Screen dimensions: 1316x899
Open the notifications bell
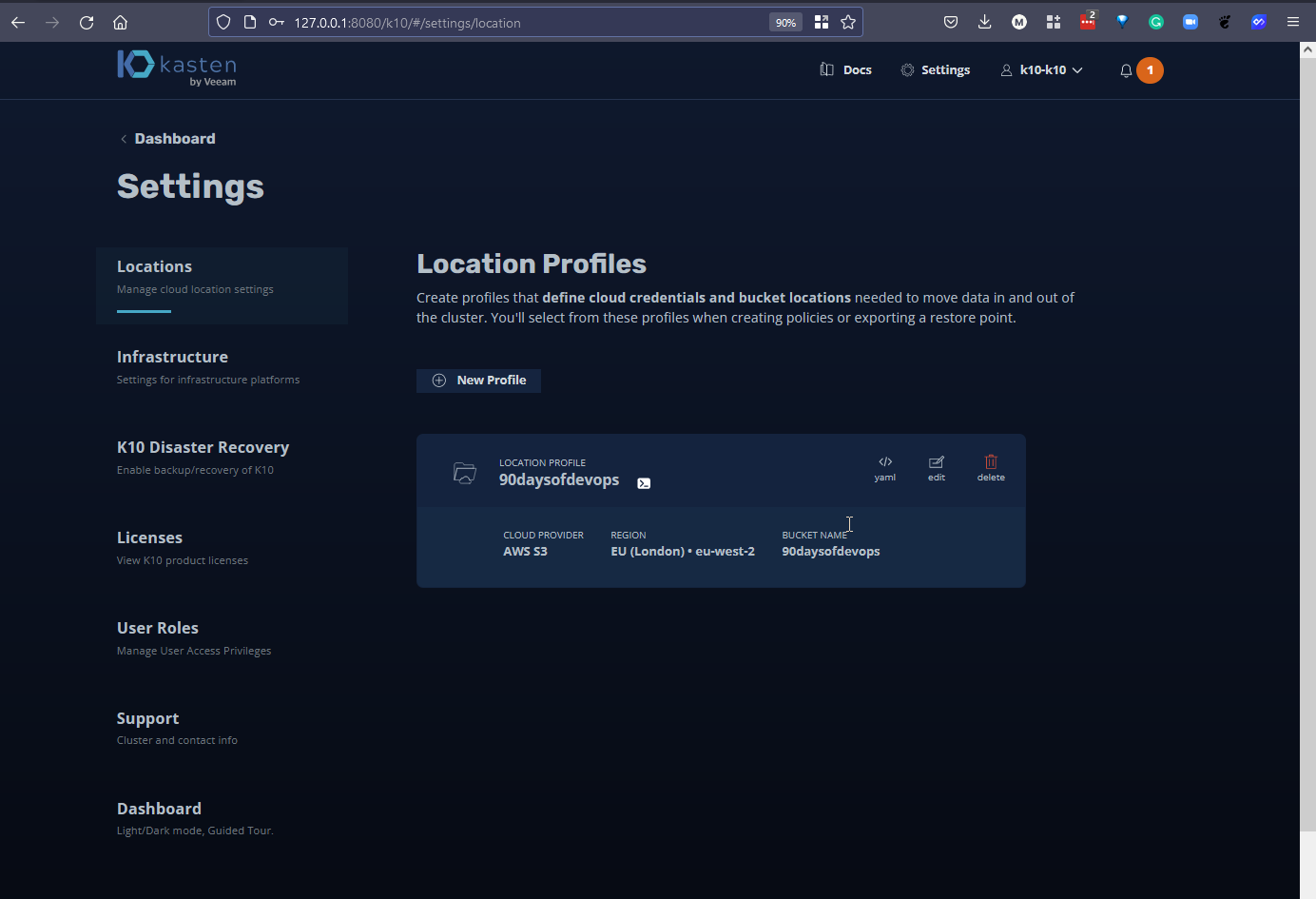coord(1126,70)
